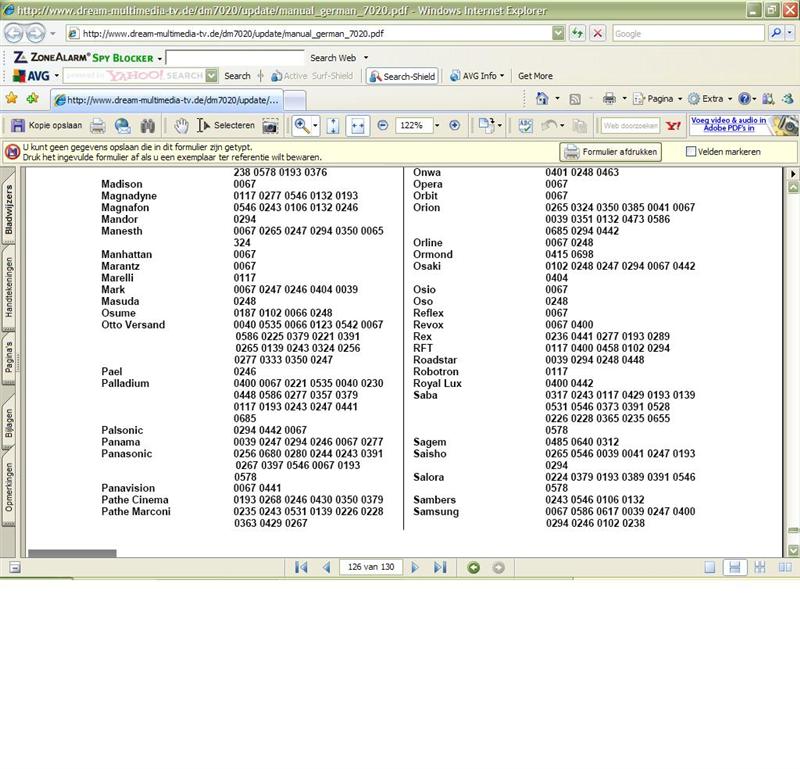Fit page height with vertical-arrows icon
The height and width of the screenshot is (769, 800).
tap(333, 126)
